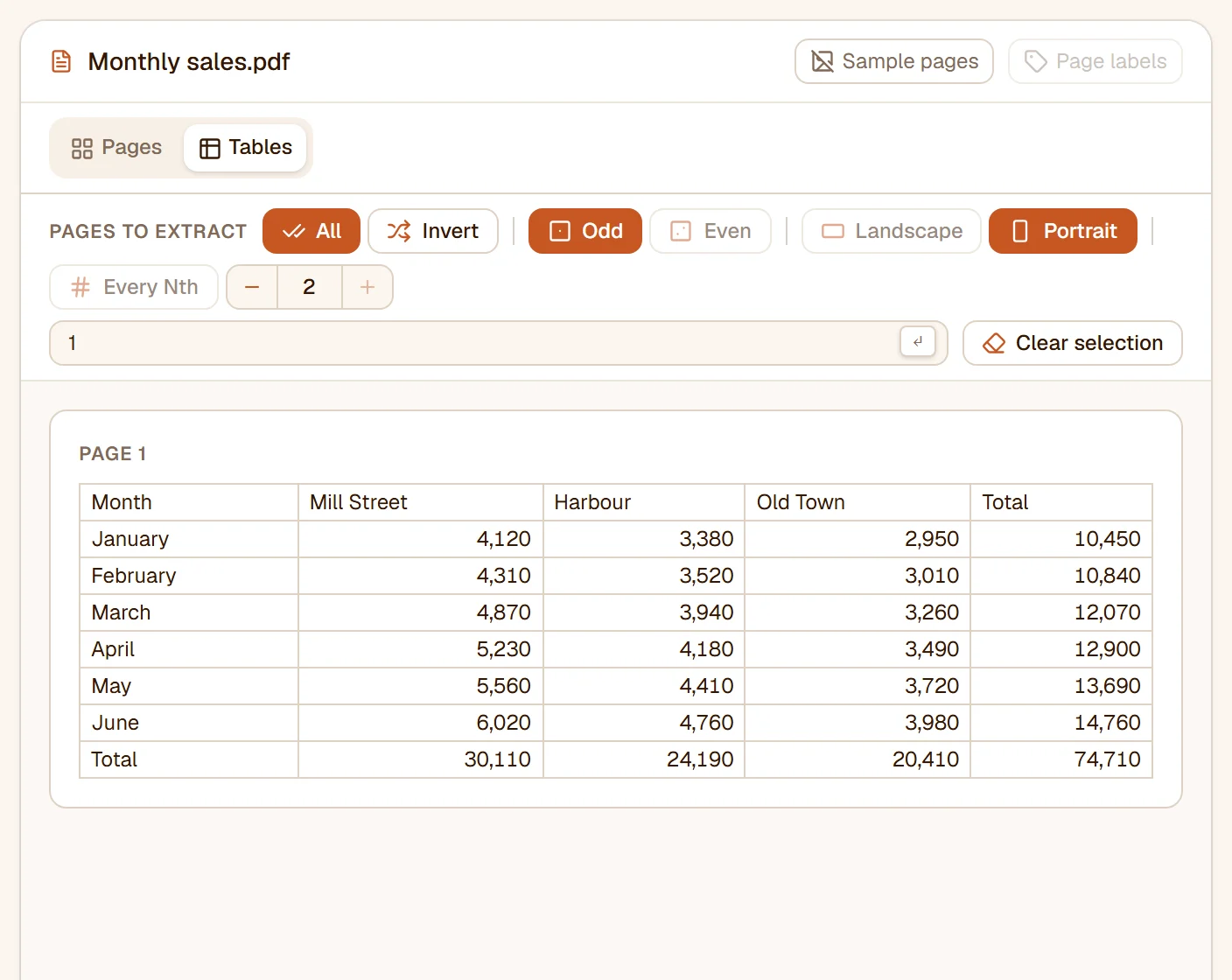
Task: Toggle the All pages filter
Action: (x=311, y=231)
